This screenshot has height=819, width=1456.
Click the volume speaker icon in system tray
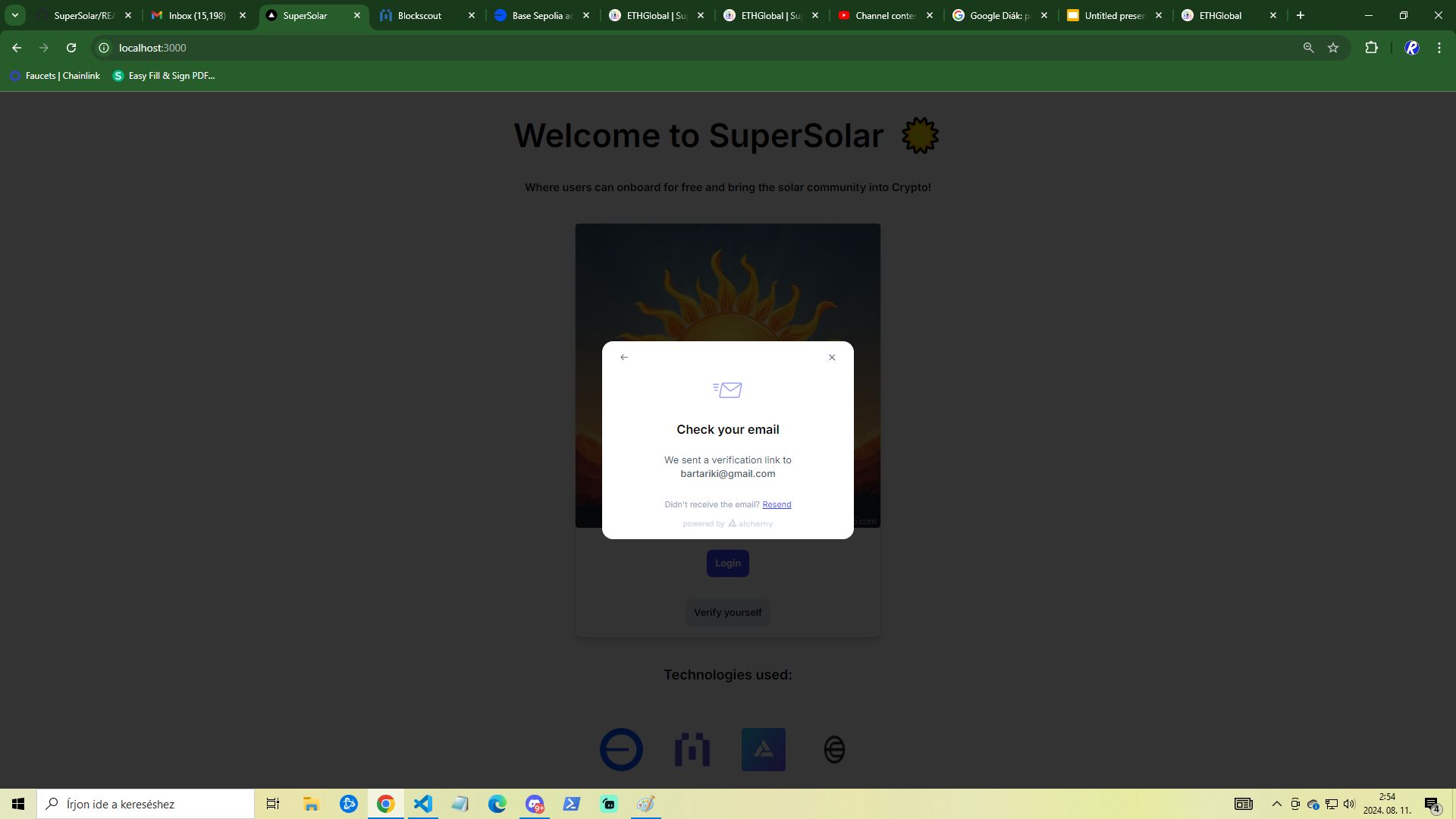pyautogui.click(x=1349, y=804)
